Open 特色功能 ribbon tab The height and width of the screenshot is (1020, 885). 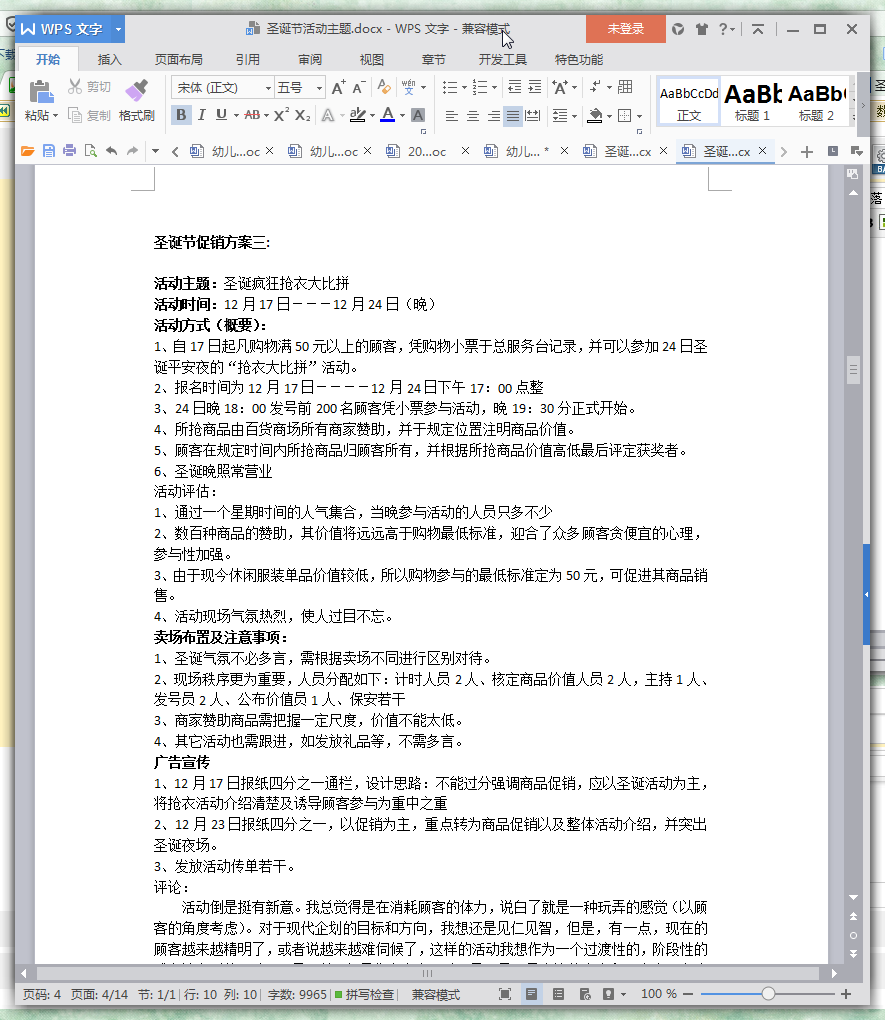pos(579,59)
